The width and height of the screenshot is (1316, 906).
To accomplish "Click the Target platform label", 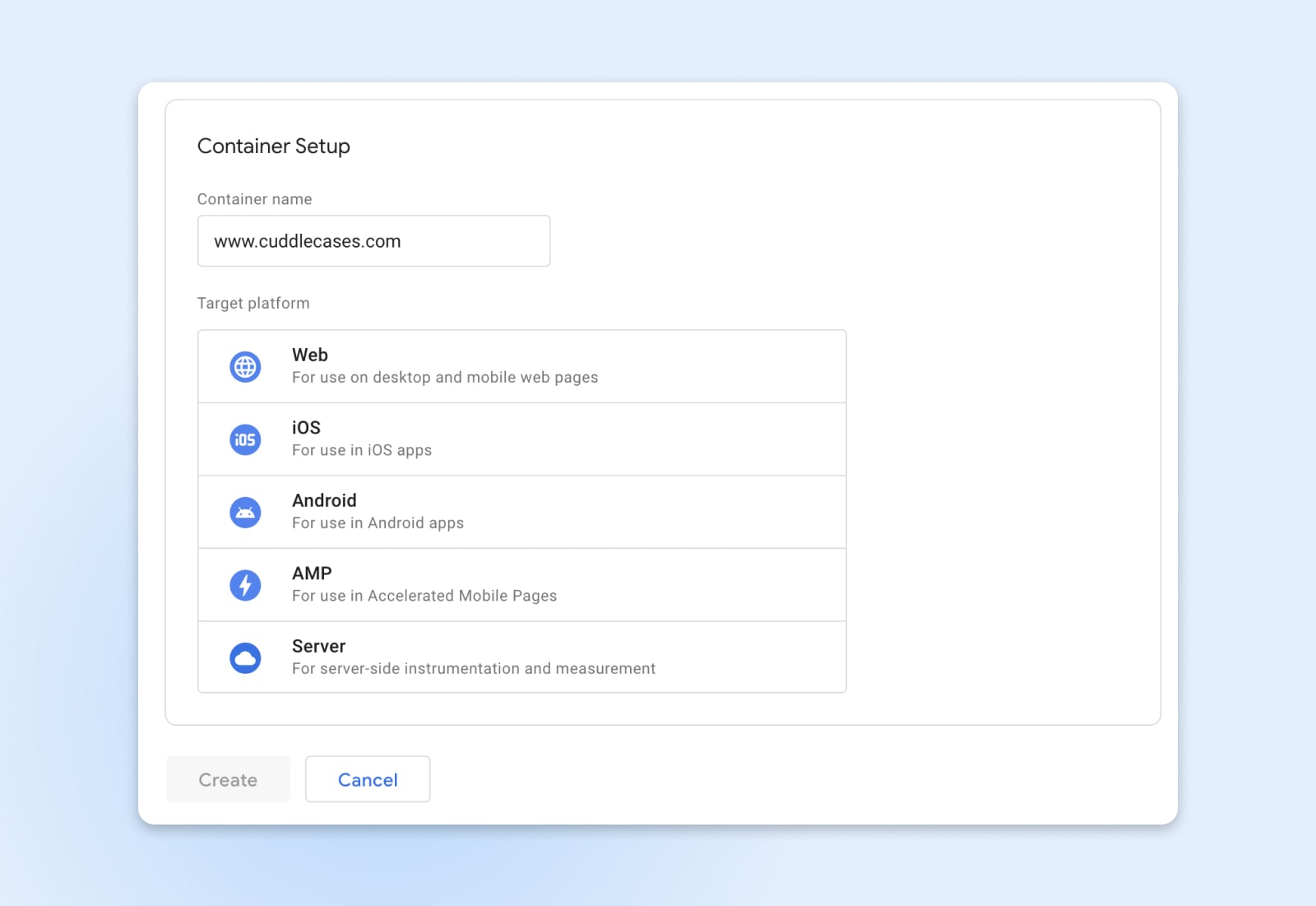I will click(253, 303).
